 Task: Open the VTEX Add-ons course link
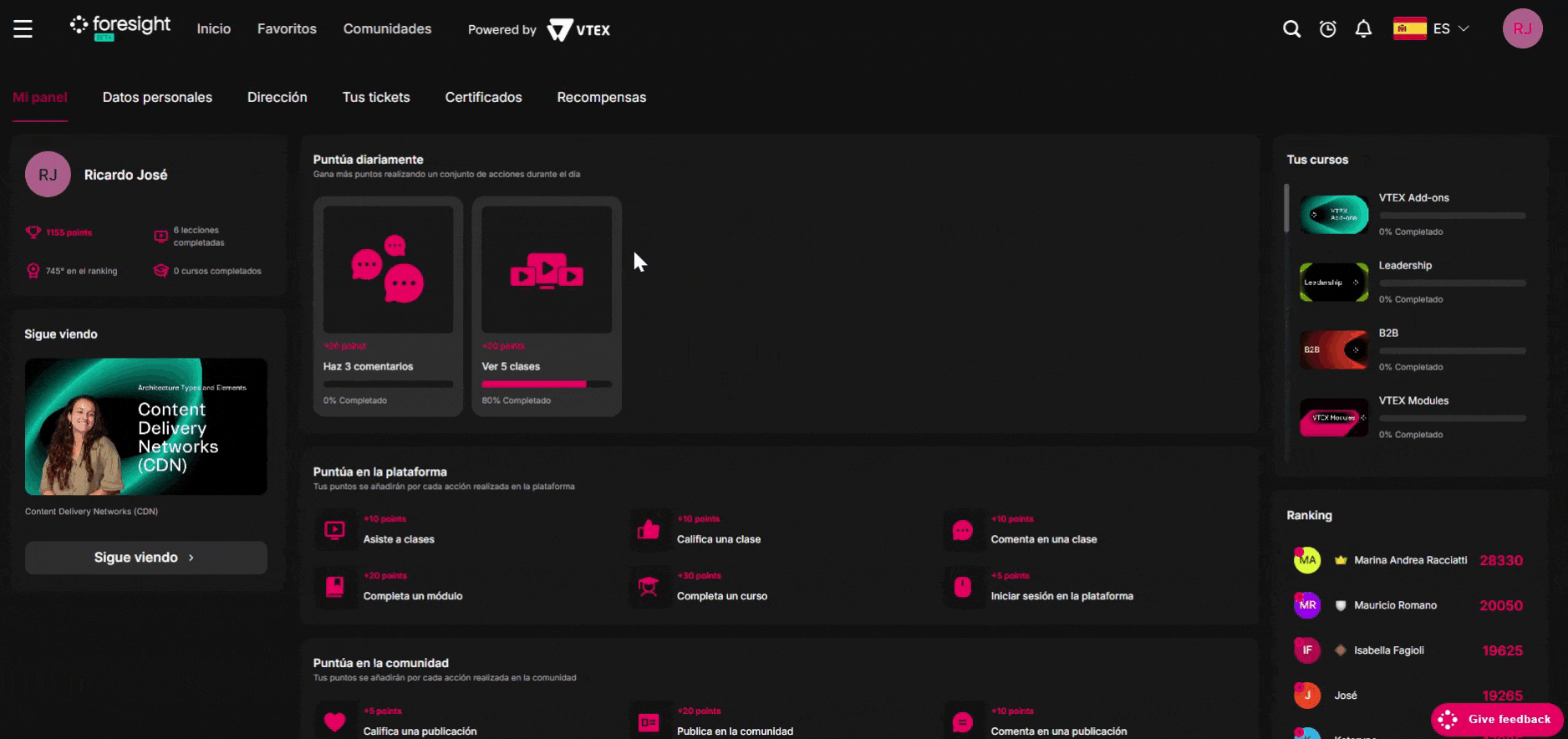click(1413, 198)
